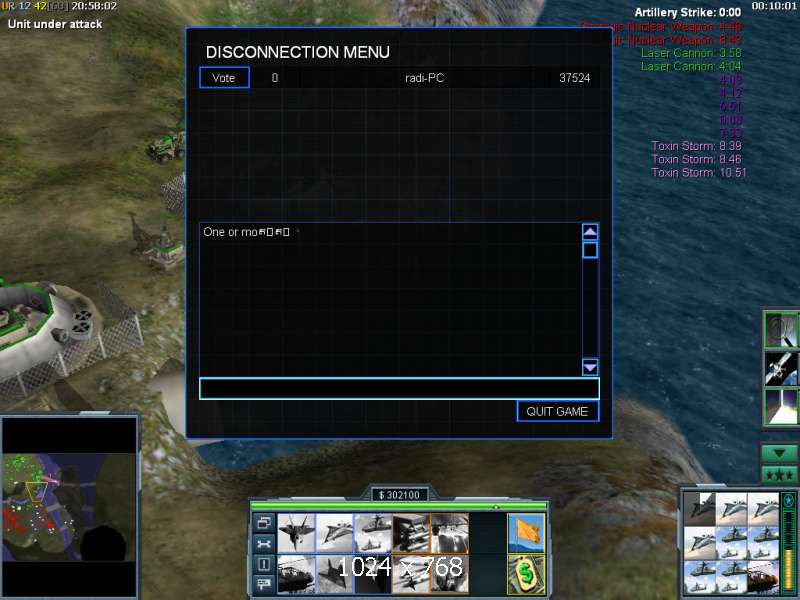Select the warships build icon
The height and width of the screenshot is (600, 800).
pos(372,534)
